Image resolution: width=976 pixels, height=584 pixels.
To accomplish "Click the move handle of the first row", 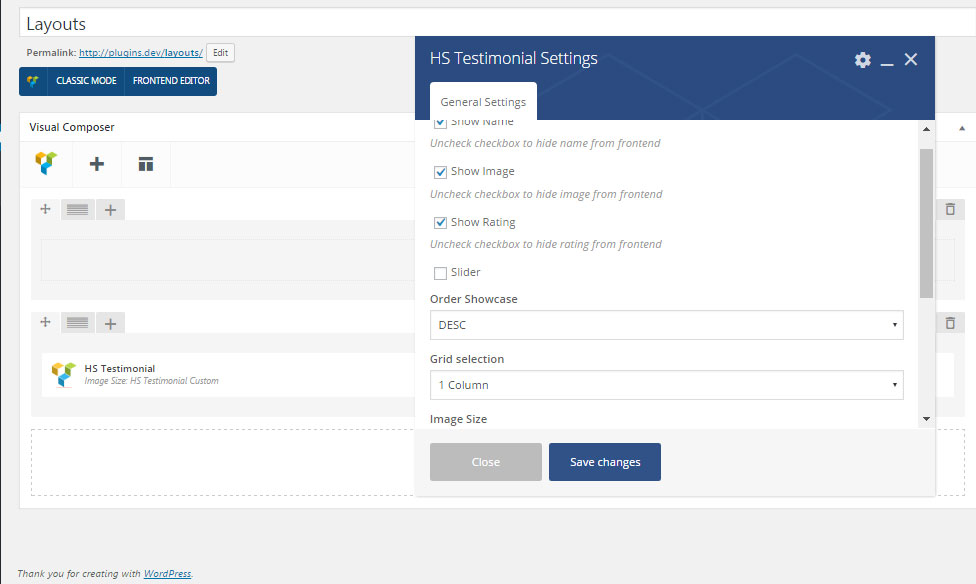I will coord(45,209).
